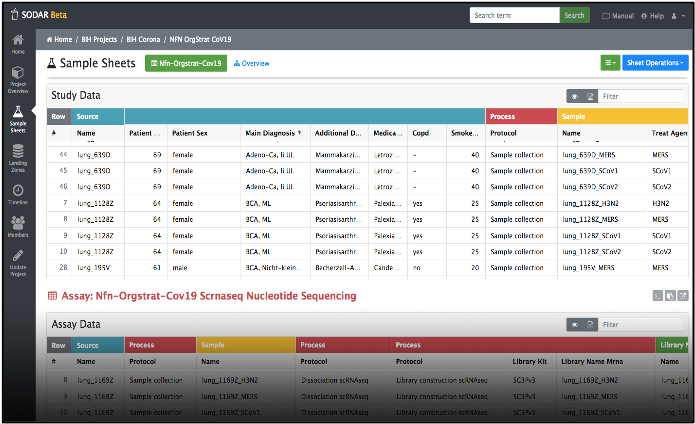Click Assay: Nfn-Orgstrat-Cov19 Scrnaseq title
This screenshot has width=695, height=424.
[x=209, y=296]
